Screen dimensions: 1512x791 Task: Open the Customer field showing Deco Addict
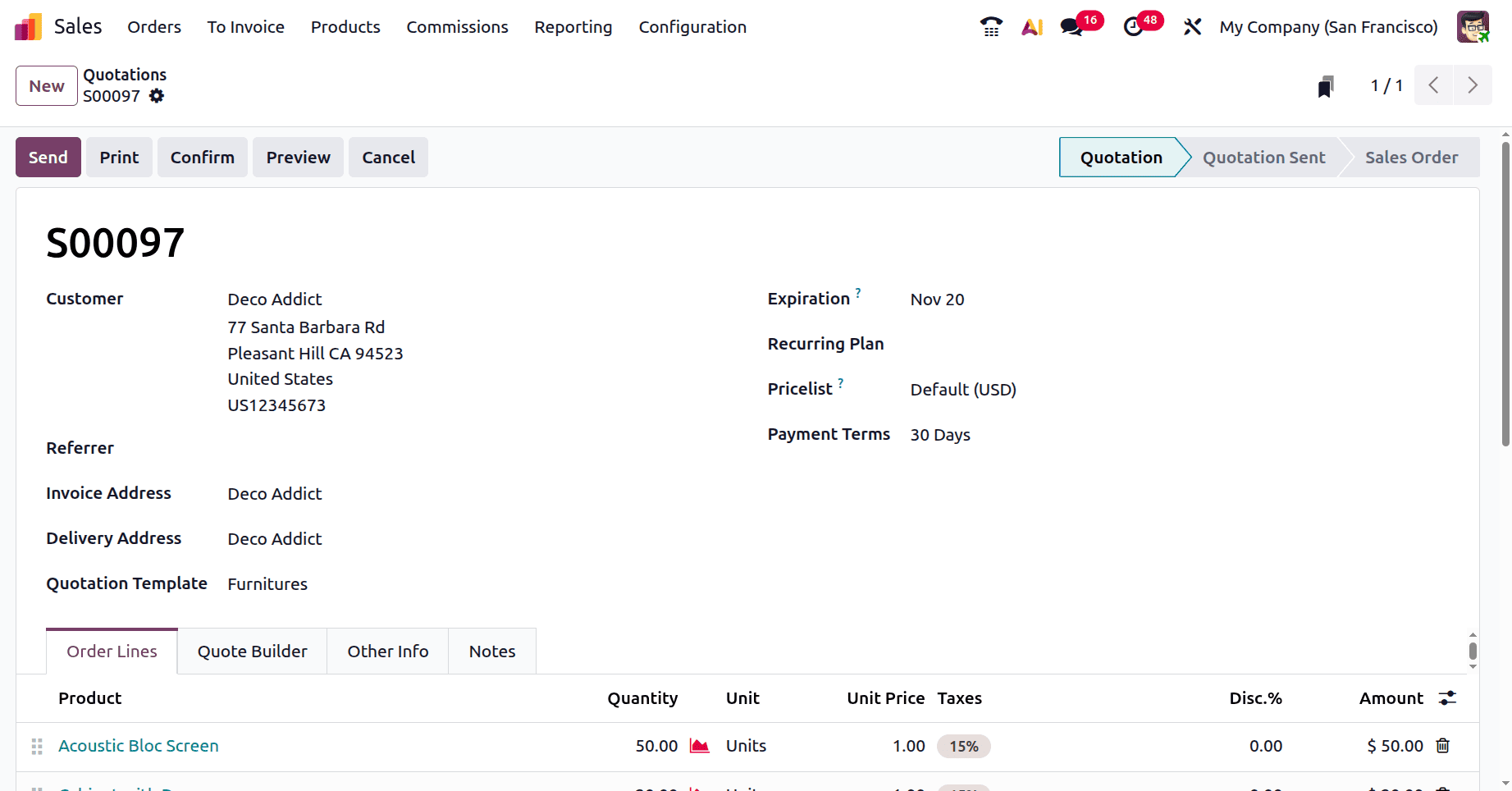pyautogui.click(x=275, y=299)
